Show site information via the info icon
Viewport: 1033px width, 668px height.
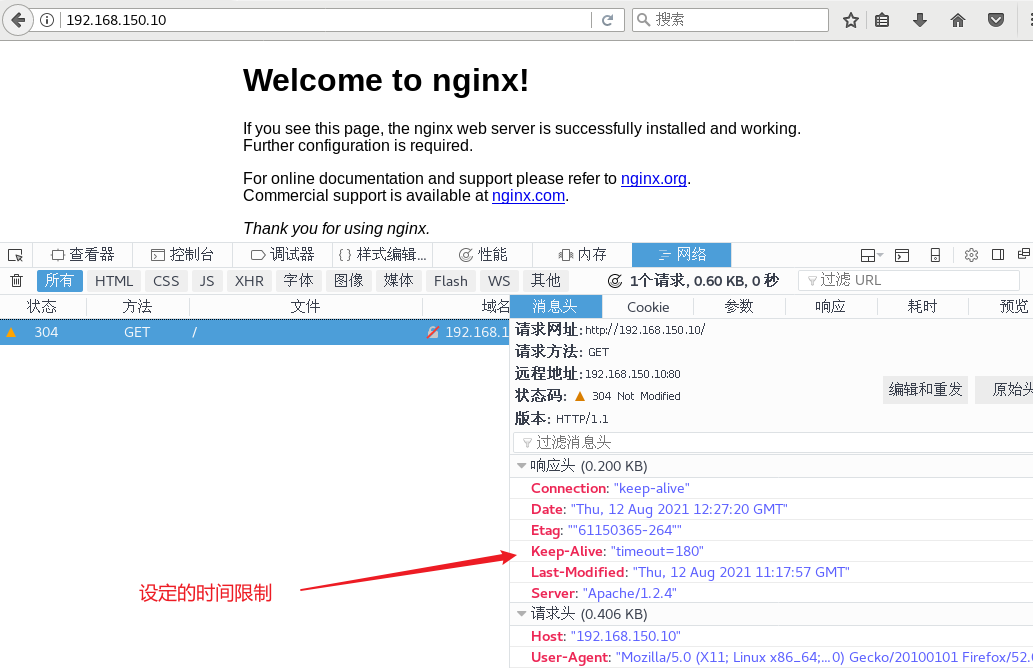pyautogui.click(x=47, y=20)
